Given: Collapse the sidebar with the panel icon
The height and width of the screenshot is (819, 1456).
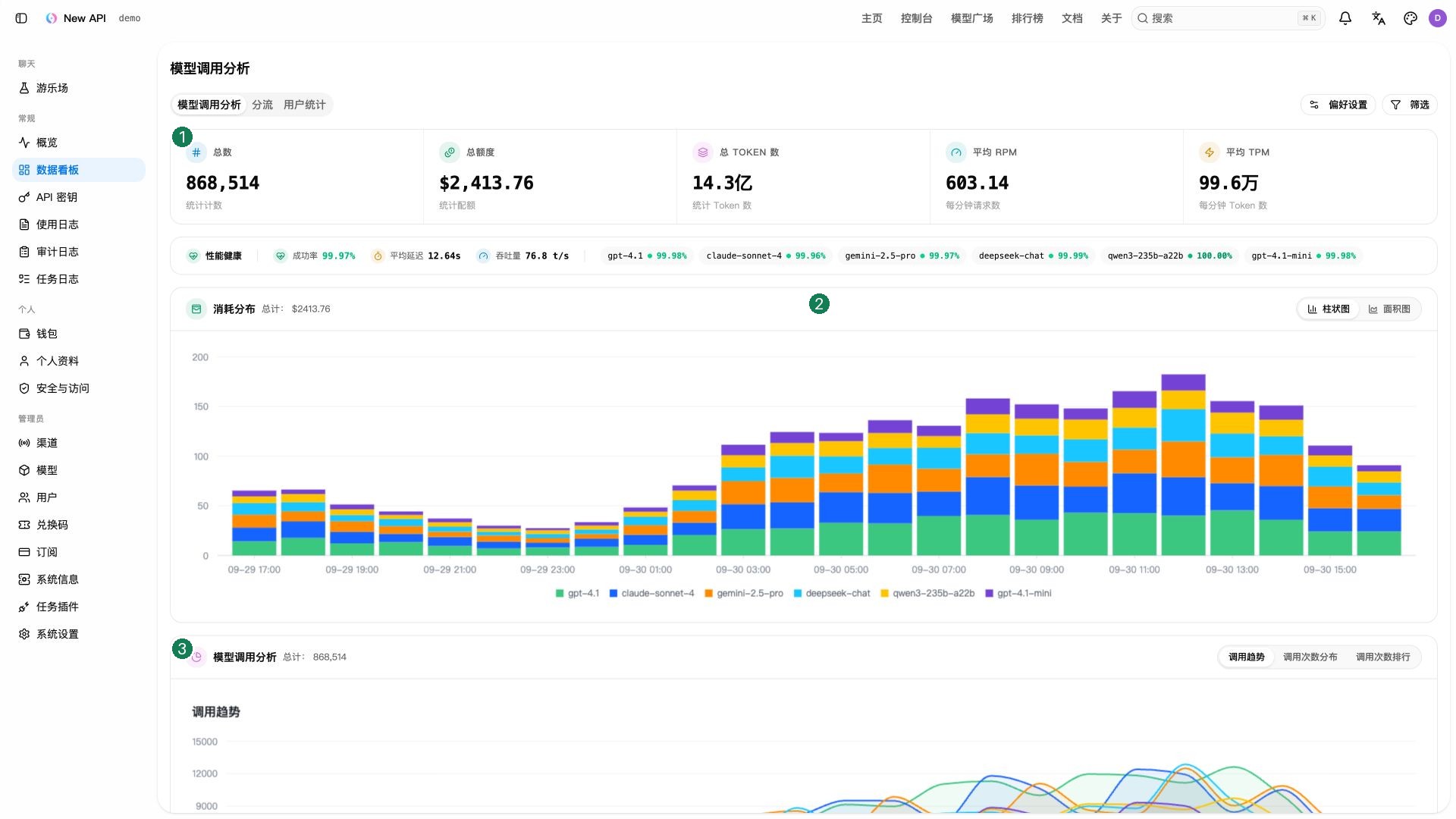Looking at the screenshot, I should 21,18.
